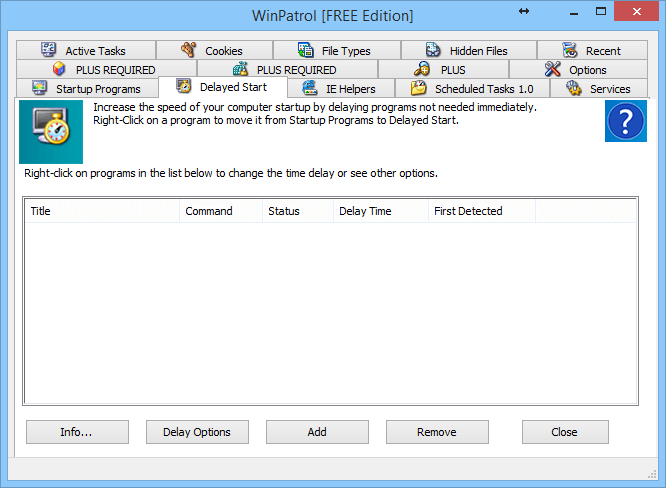
Task: Sort list by Delay Time column
Action: (x=381, y=211)
